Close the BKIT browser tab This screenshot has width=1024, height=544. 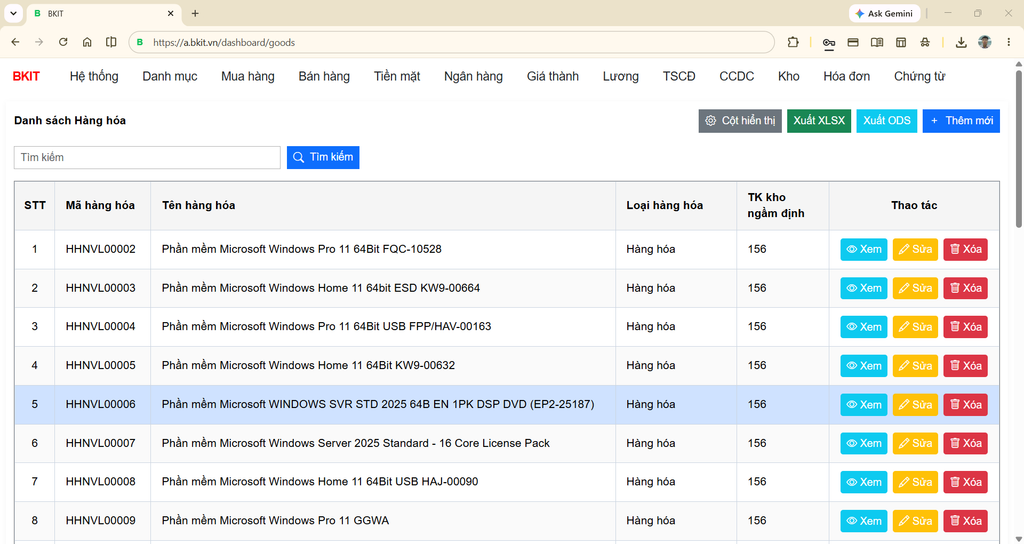[170, 13]
